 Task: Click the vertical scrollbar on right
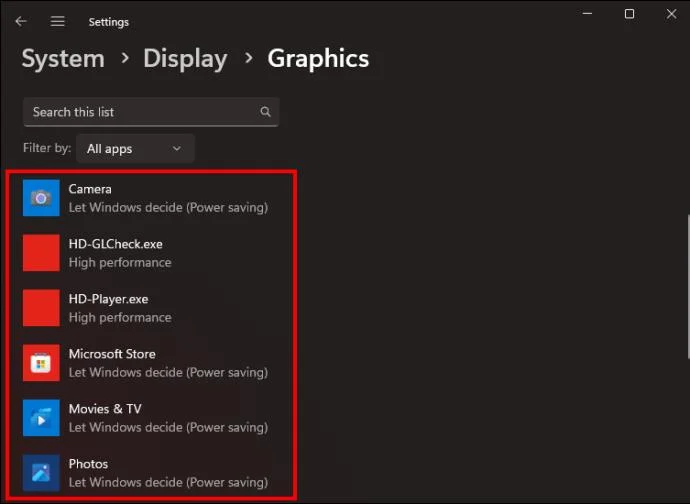tap(688, 287)
